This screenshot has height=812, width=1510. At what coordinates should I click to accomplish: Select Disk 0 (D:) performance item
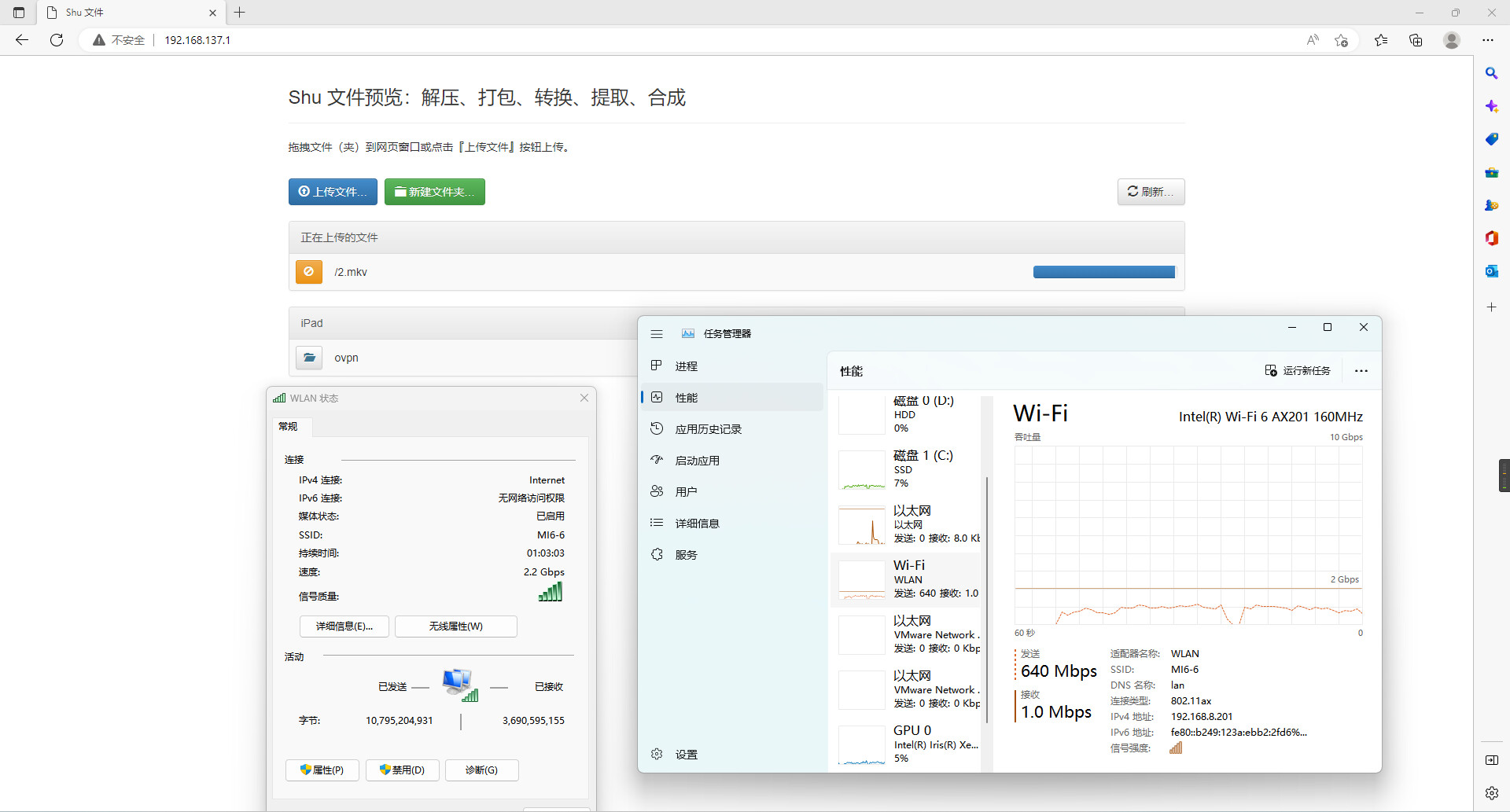coord(905,415)
